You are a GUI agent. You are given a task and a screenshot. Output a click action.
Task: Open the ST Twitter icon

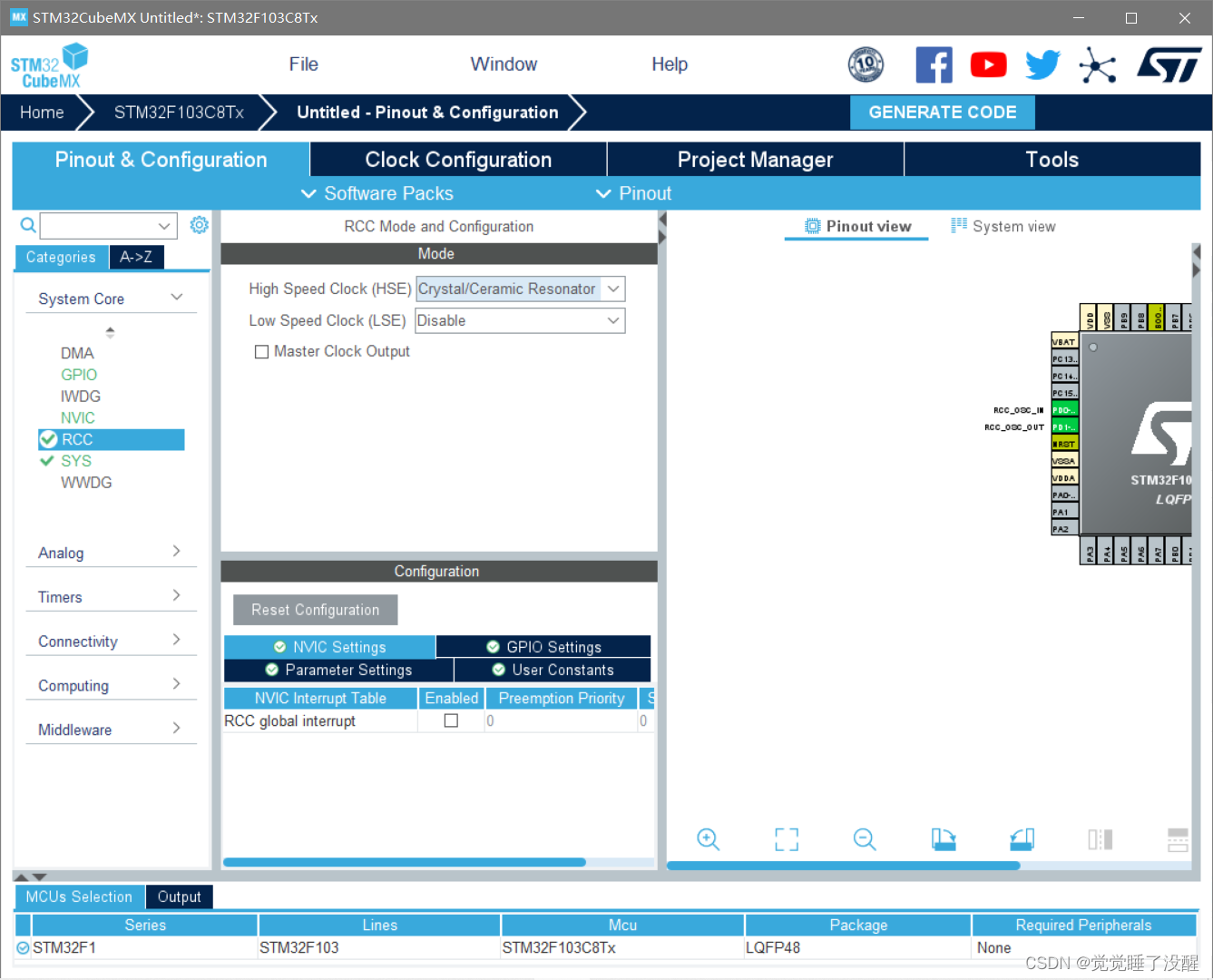1042,65
